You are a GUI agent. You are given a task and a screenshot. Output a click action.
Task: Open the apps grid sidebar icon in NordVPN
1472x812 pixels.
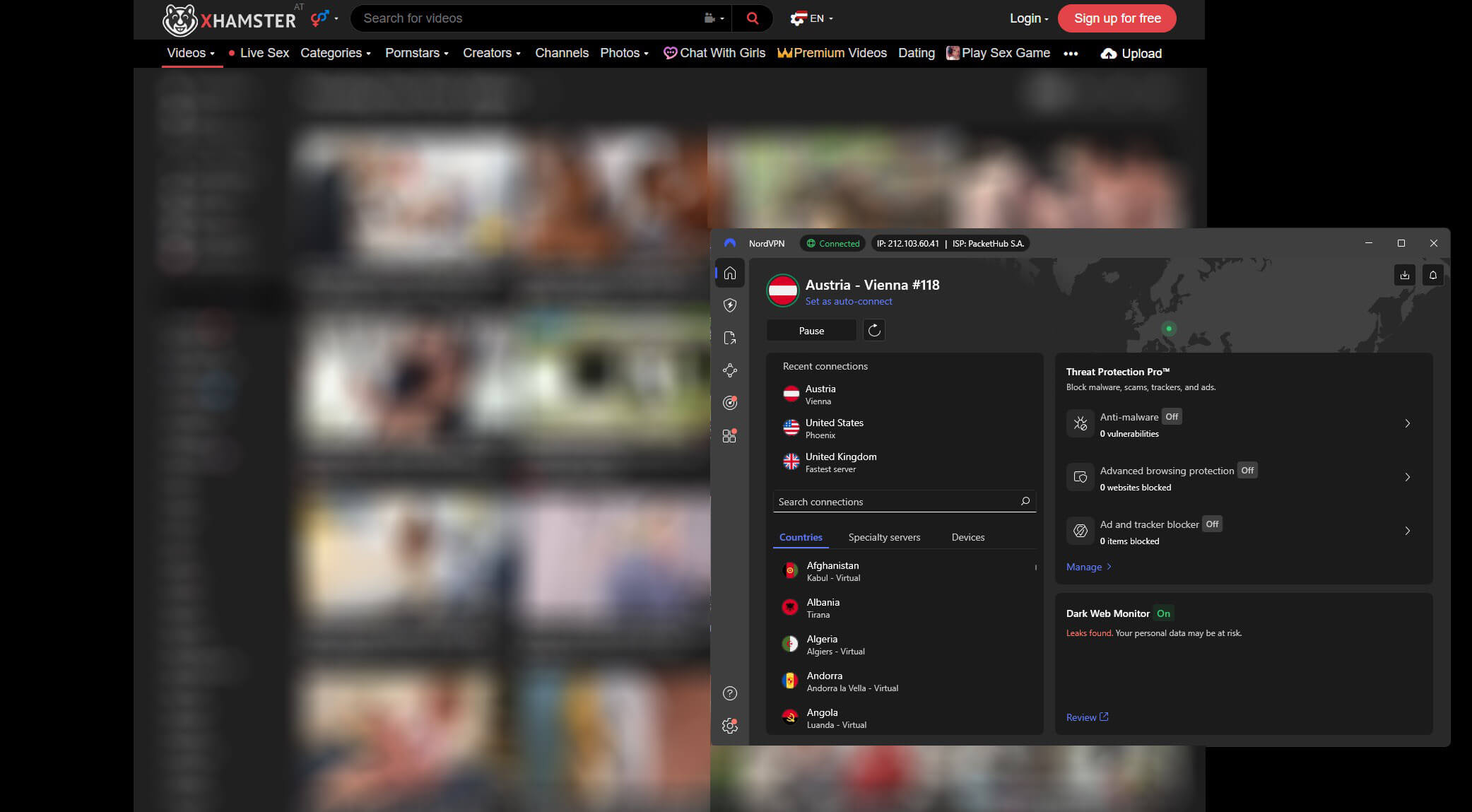730,436
